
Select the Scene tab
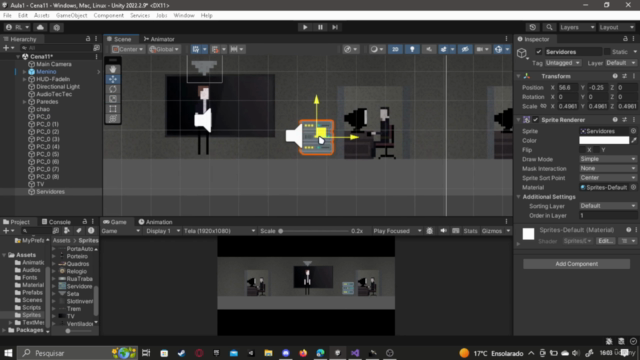pyautogui.click(x=119, y=39)
